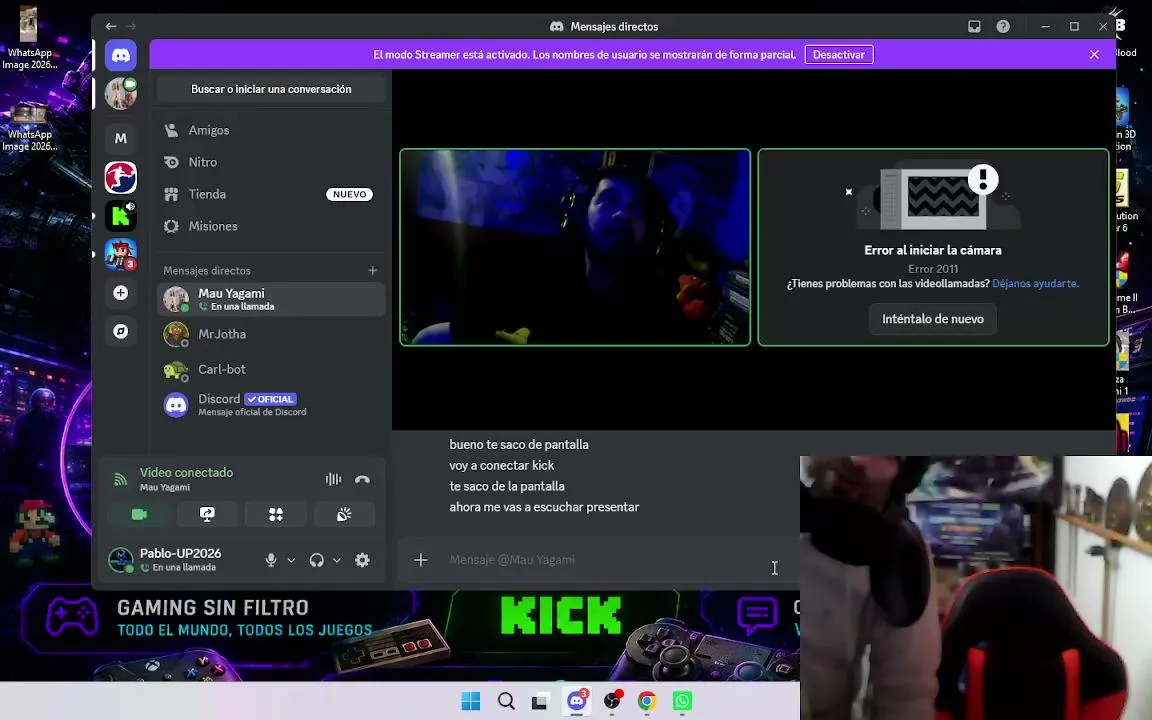Viewport: 1152px width, 720px height.
Task: Click connection signal icon near Video conectado
Action: (120, 480)
